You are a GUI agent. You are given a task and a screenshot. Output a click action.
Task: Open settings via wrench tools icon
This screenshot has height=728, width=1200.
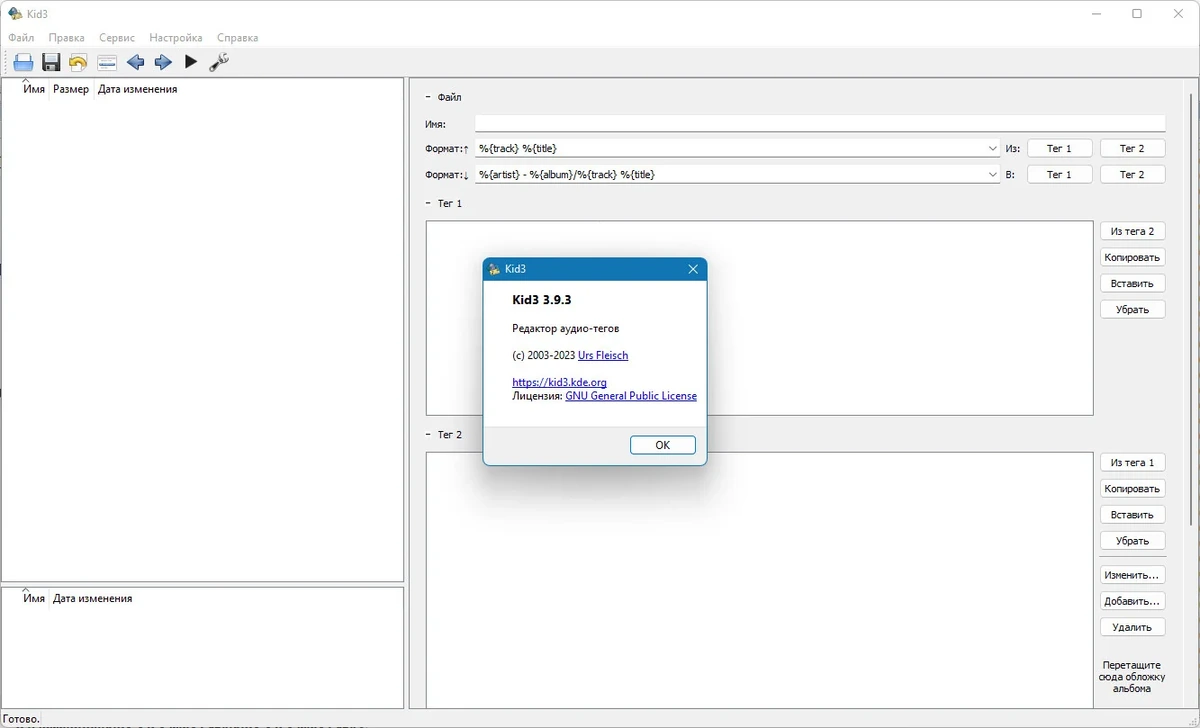coord(219,62)
